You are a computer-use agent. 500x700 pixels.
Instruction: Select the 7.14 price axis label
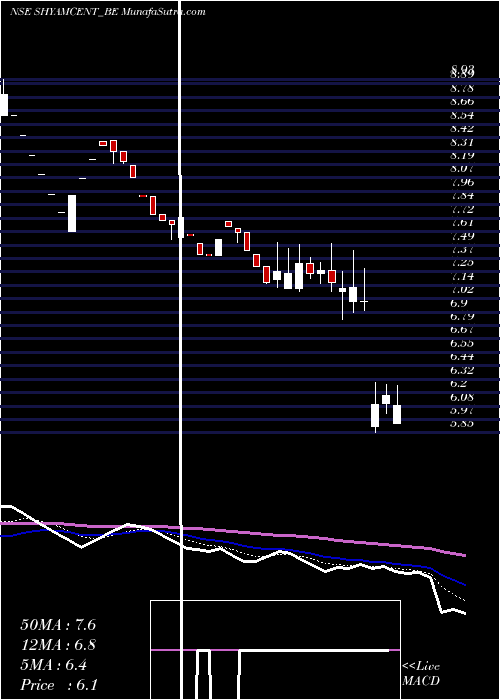[462, 276]
